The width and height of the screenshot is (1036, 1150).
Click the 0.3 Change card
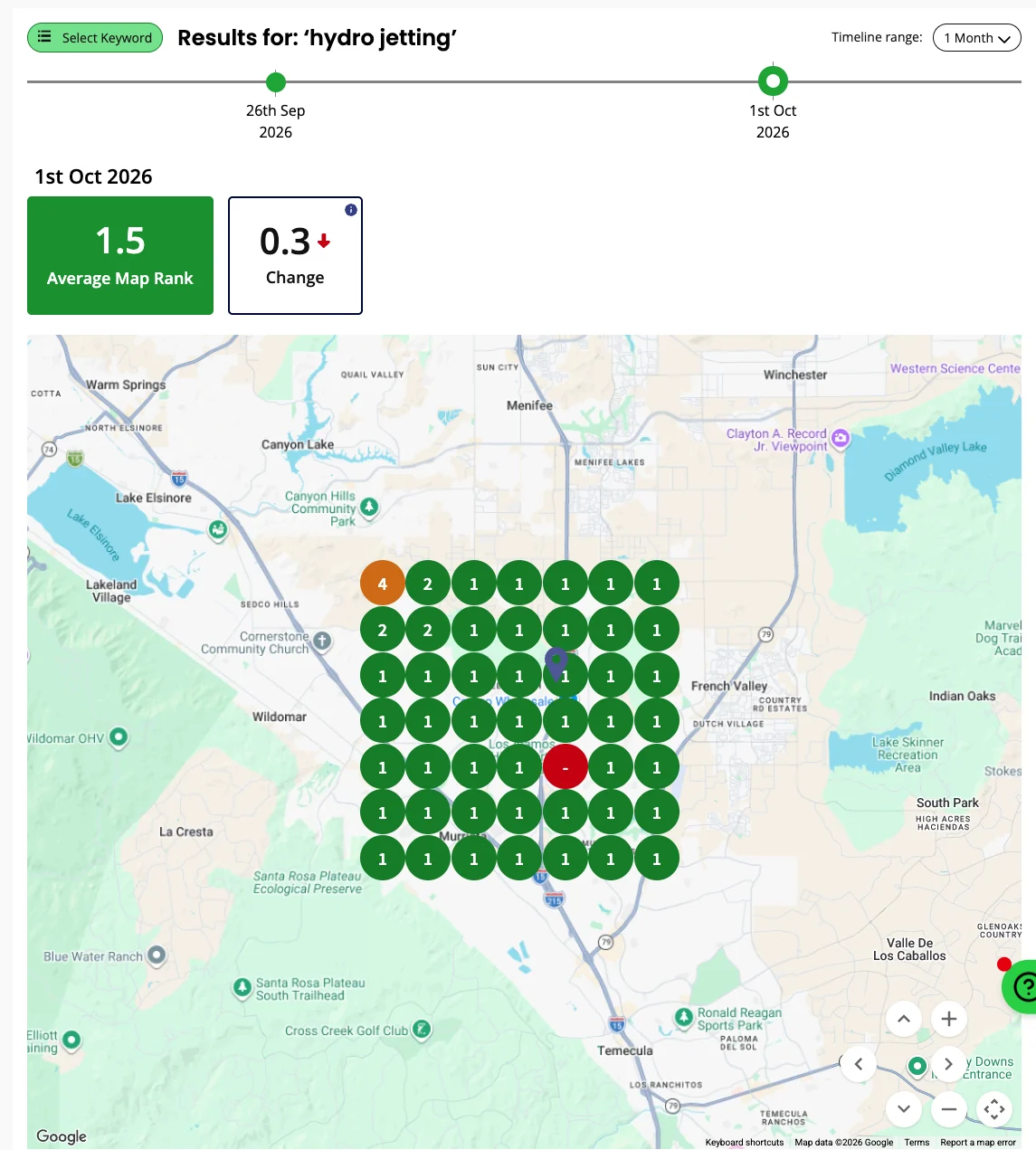point(295,255)
